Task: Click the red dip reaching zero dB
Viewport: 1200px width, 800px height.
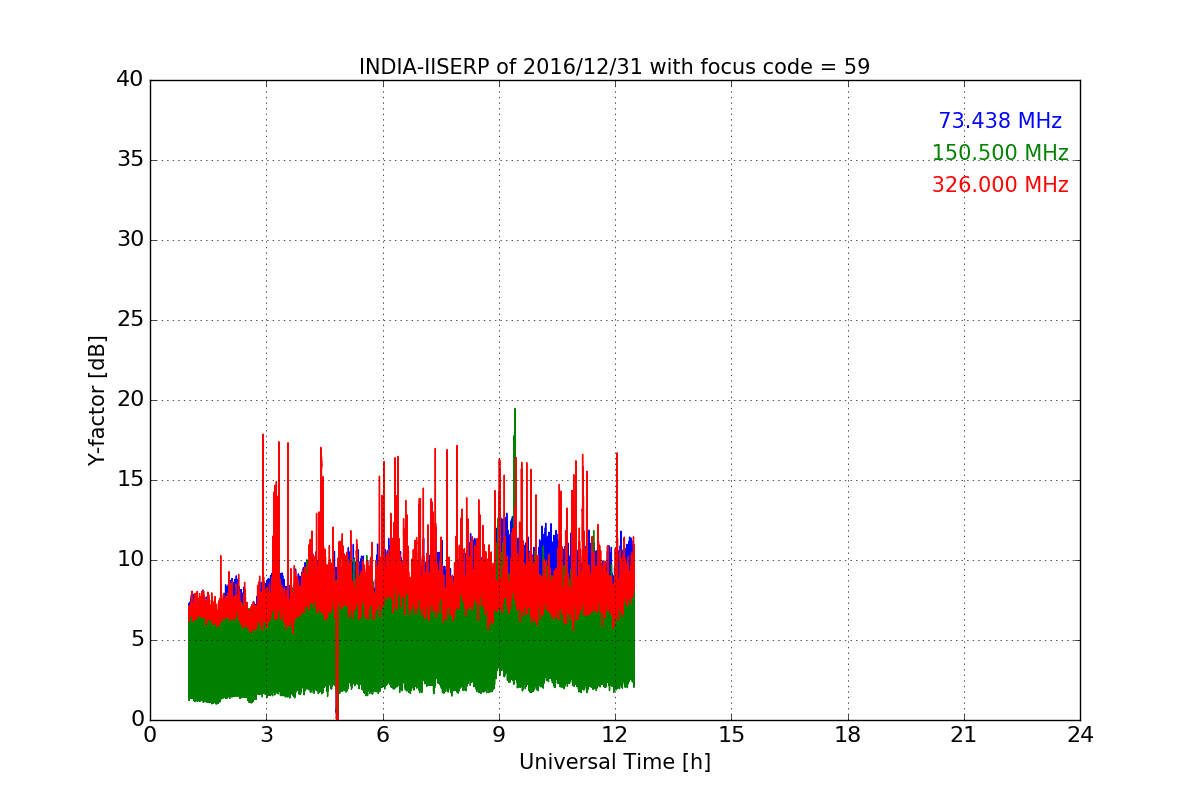Action: [337, 714]
